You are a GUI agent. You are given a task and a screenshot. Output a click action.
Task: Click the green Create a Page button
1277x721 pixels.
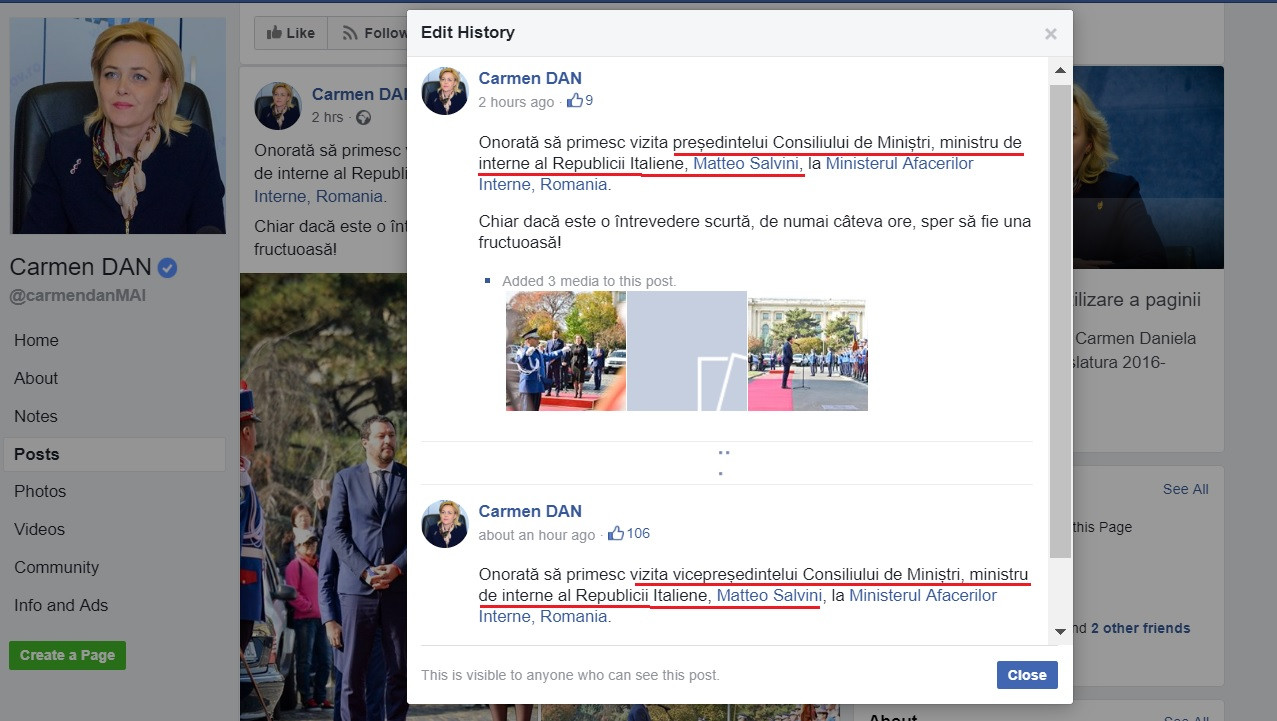(67, 655)
